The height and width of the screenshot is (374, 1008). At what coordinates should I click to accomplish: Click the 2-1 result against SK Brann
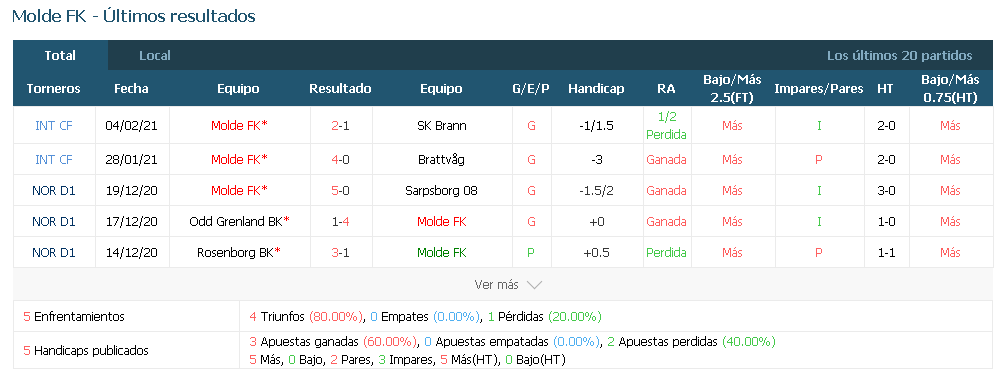click(x=340, y=126)
